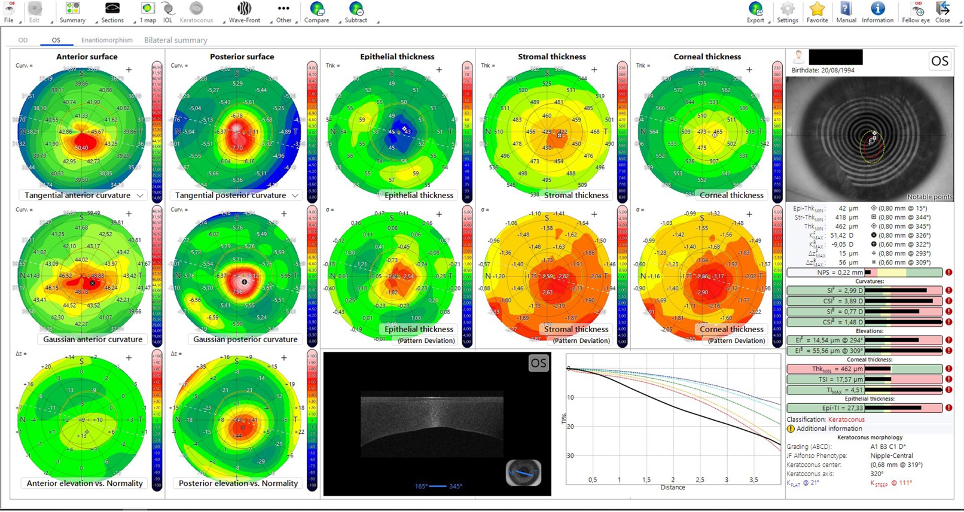Switch to the OD tab
Screen dimensions: 964x512
(x=22, y=40)
